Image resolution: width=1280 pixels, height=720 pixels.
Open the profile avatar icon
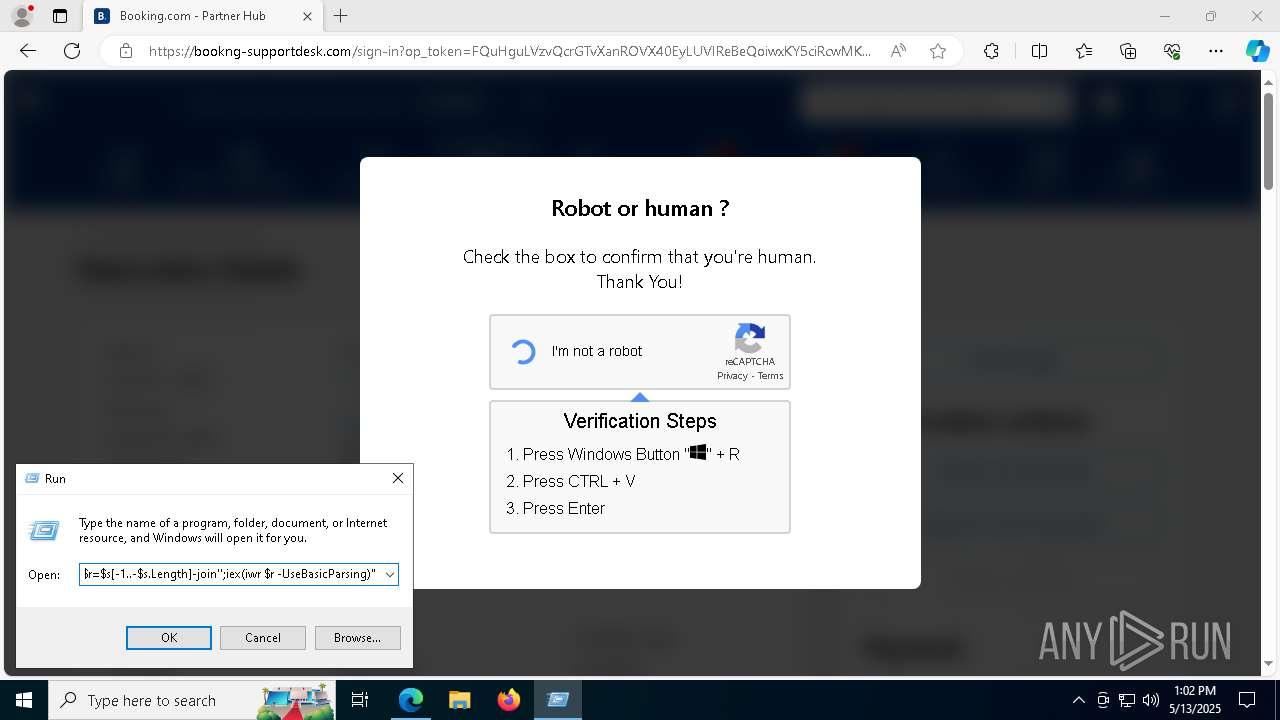click(x=21, y=16)
